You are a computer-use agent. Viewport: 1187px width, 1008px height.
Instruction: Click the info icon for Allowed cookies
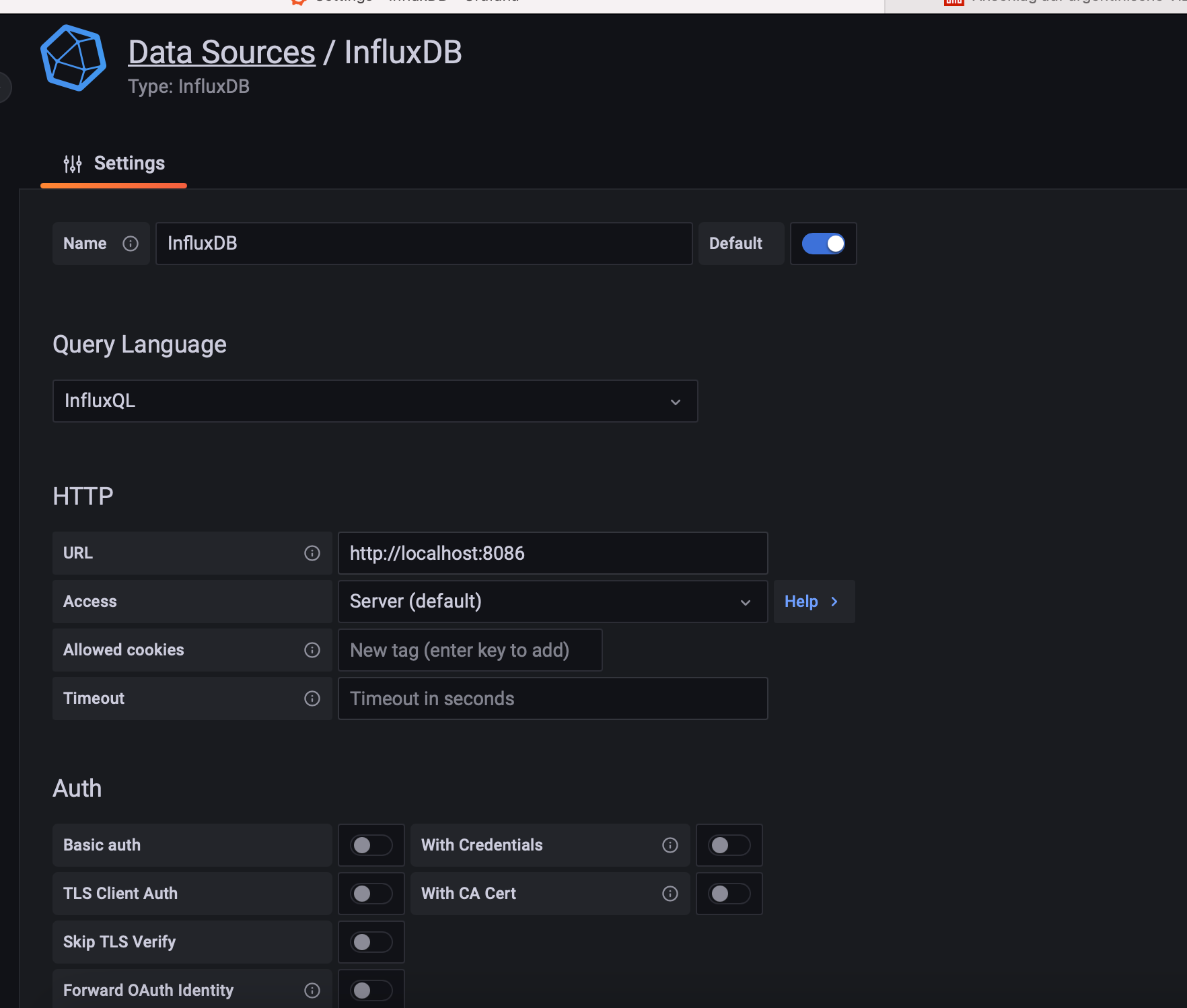(312, 650)
